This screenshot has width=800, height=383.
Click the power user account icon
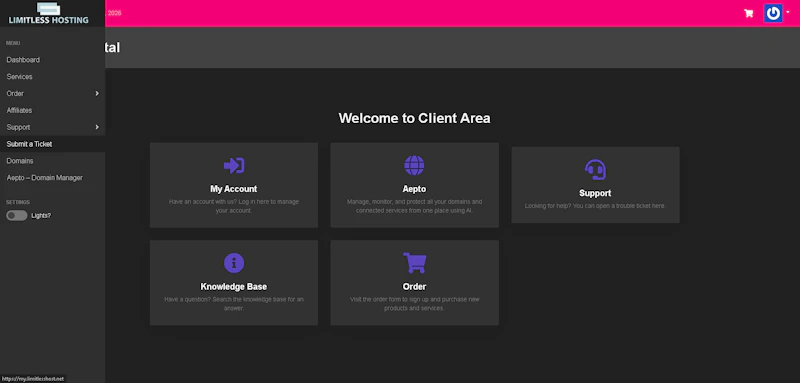[773, 13]
